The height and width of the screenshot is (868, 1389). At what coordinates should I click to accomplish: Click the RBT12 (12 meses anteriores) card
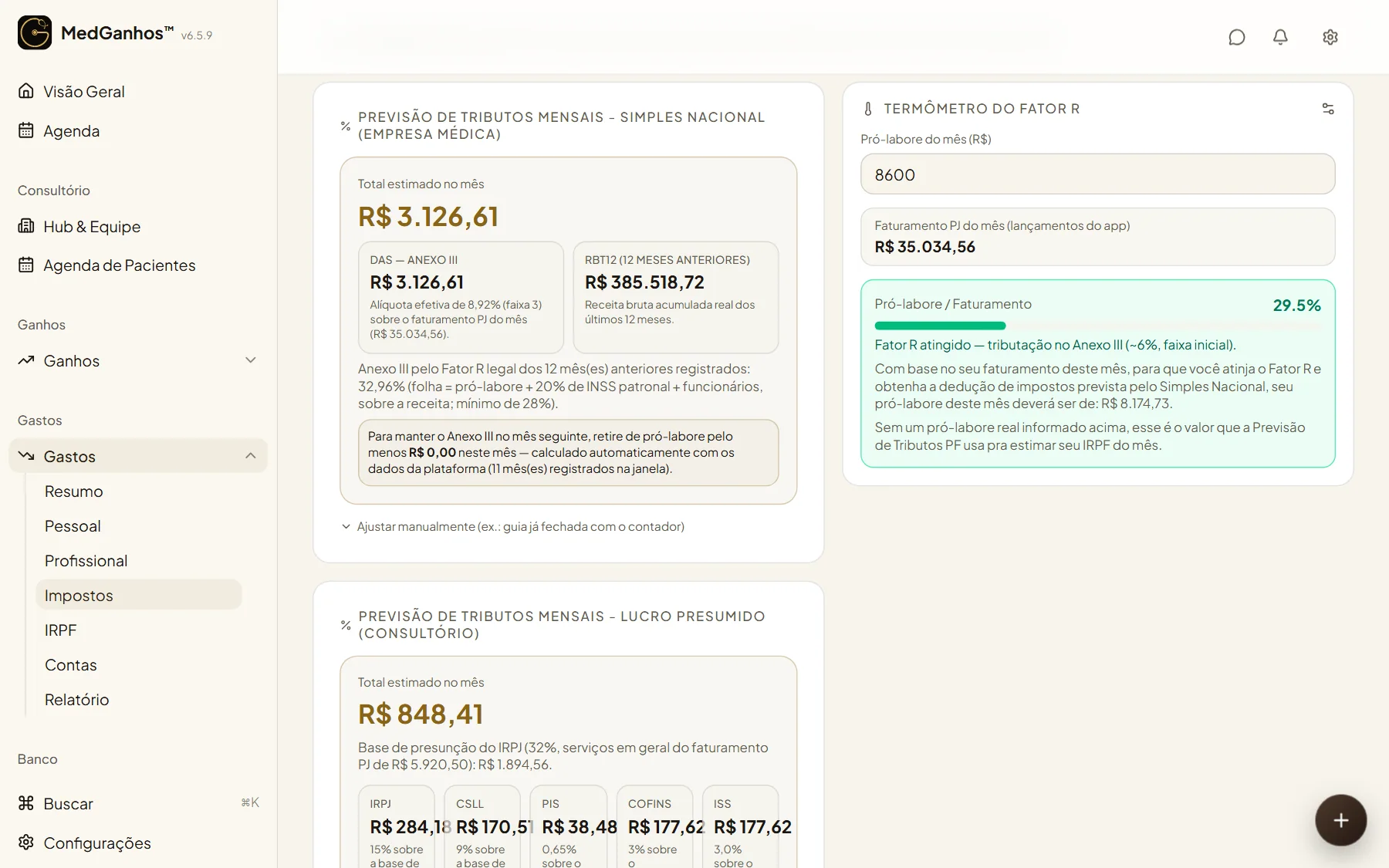point(675,297)
